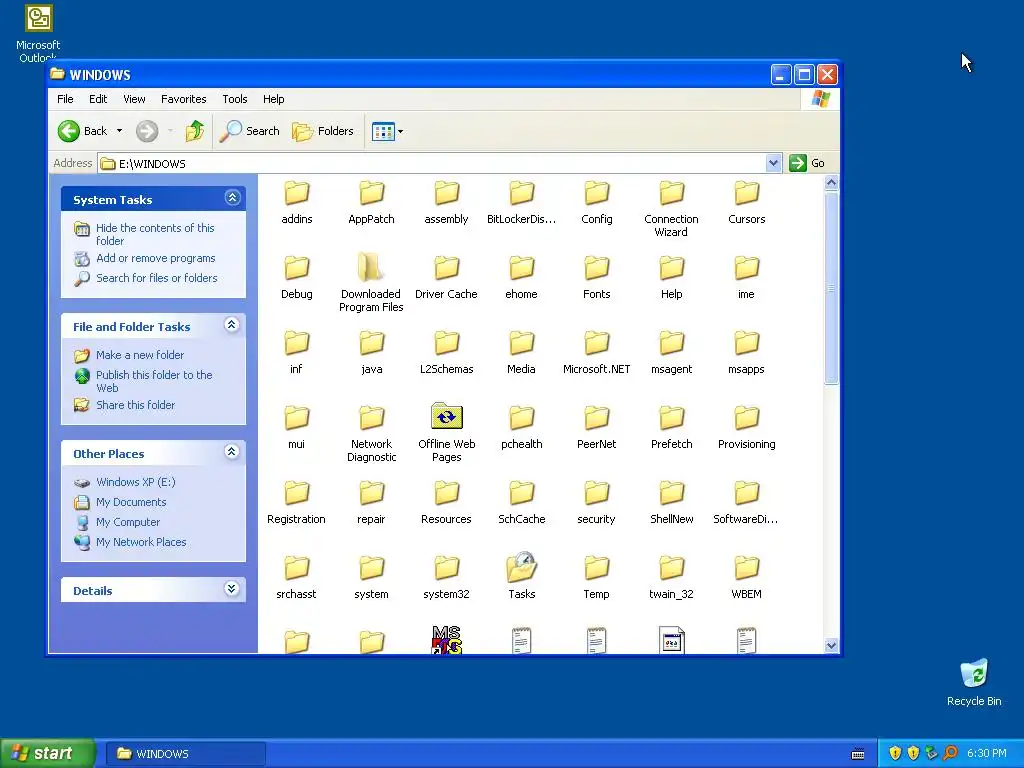Screen dimensions: 1024x768
Task: Click the 6:30 PM system clock
Action: pos(987,754)
